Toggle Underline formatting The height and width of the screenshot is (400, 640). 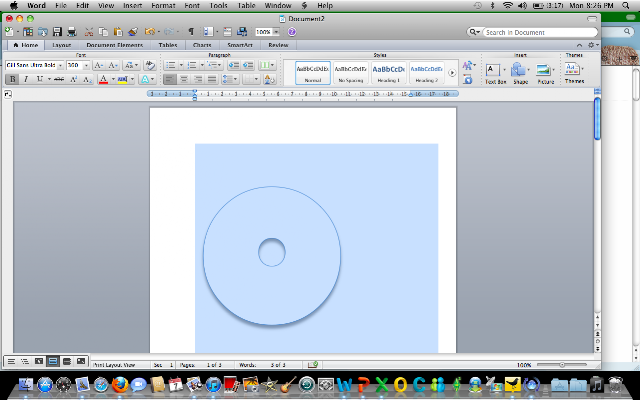coord(40,79)
